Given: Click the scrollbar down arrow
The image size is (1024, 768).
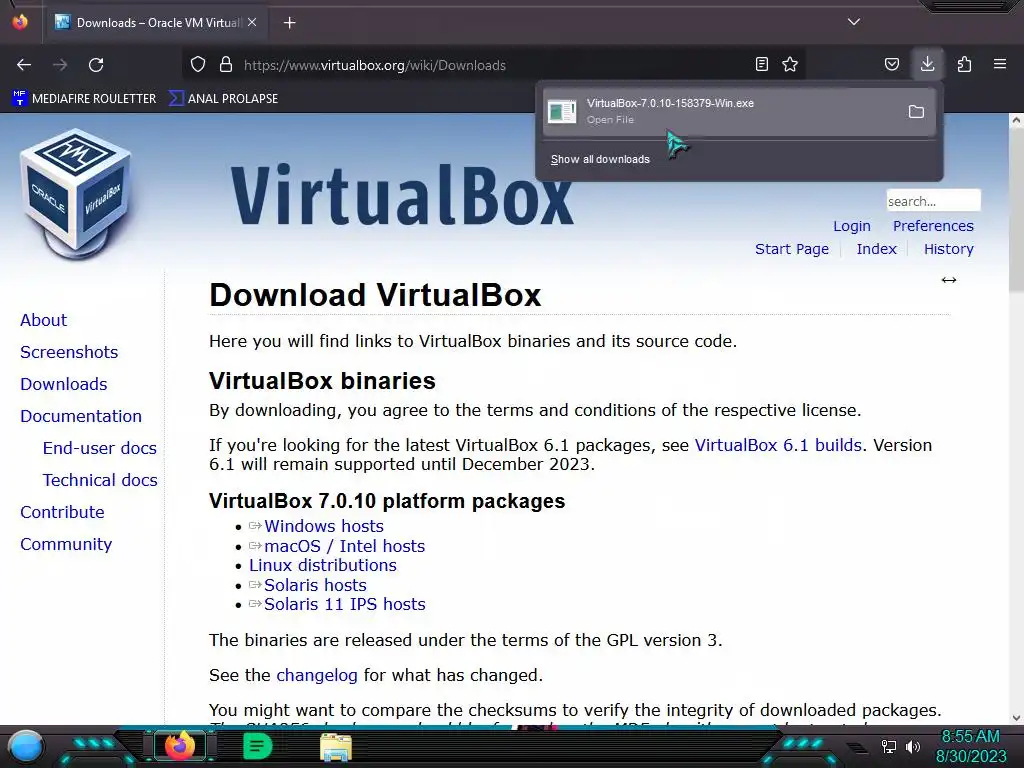Looking at the screenshot, I should click(1016, 718).
